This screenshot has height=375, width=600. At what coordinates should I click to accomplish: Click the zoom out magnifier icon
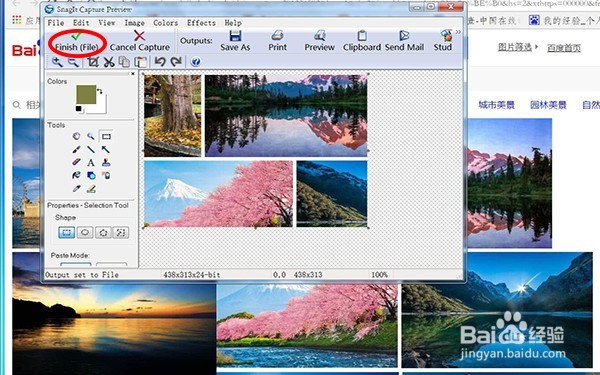[x=73, y=62]
